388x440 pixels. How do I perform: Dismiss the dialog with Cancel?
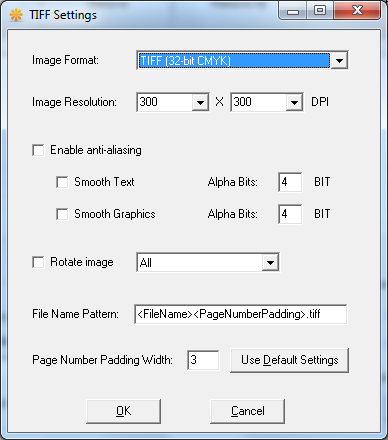pyautogui.click(x=247, y=411)
